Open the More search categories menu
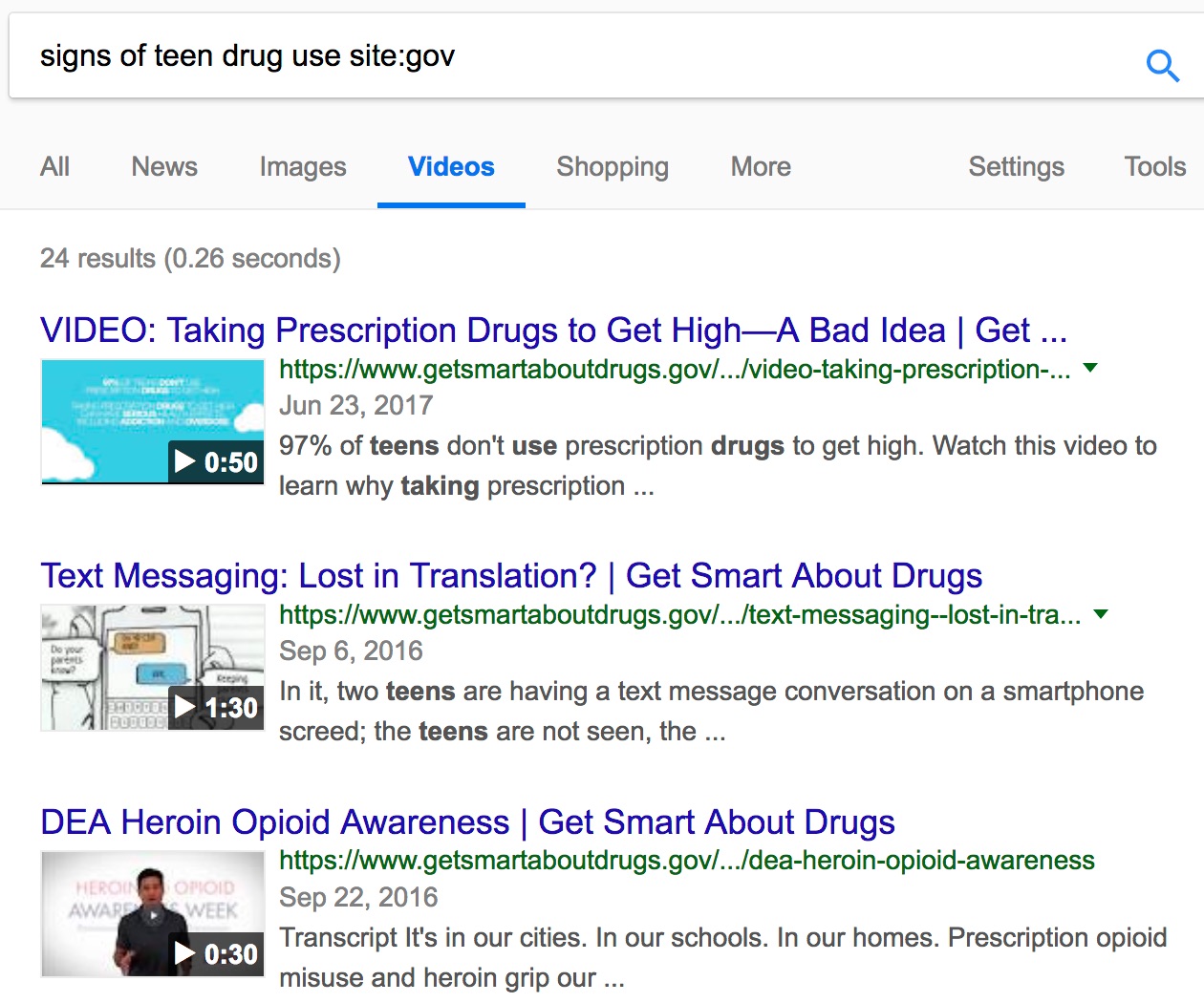The width and height of the screenshot is (1204, 1003). (x=761, y=167)
